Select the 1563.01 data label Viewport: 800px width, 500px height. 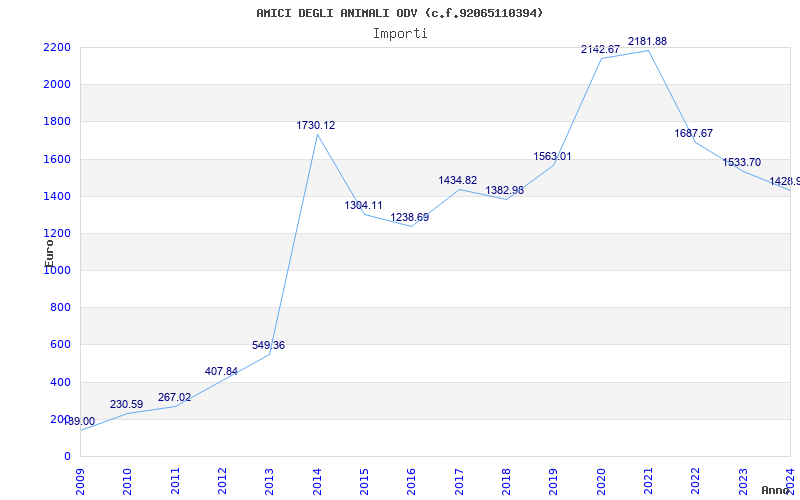click(553, 157)
